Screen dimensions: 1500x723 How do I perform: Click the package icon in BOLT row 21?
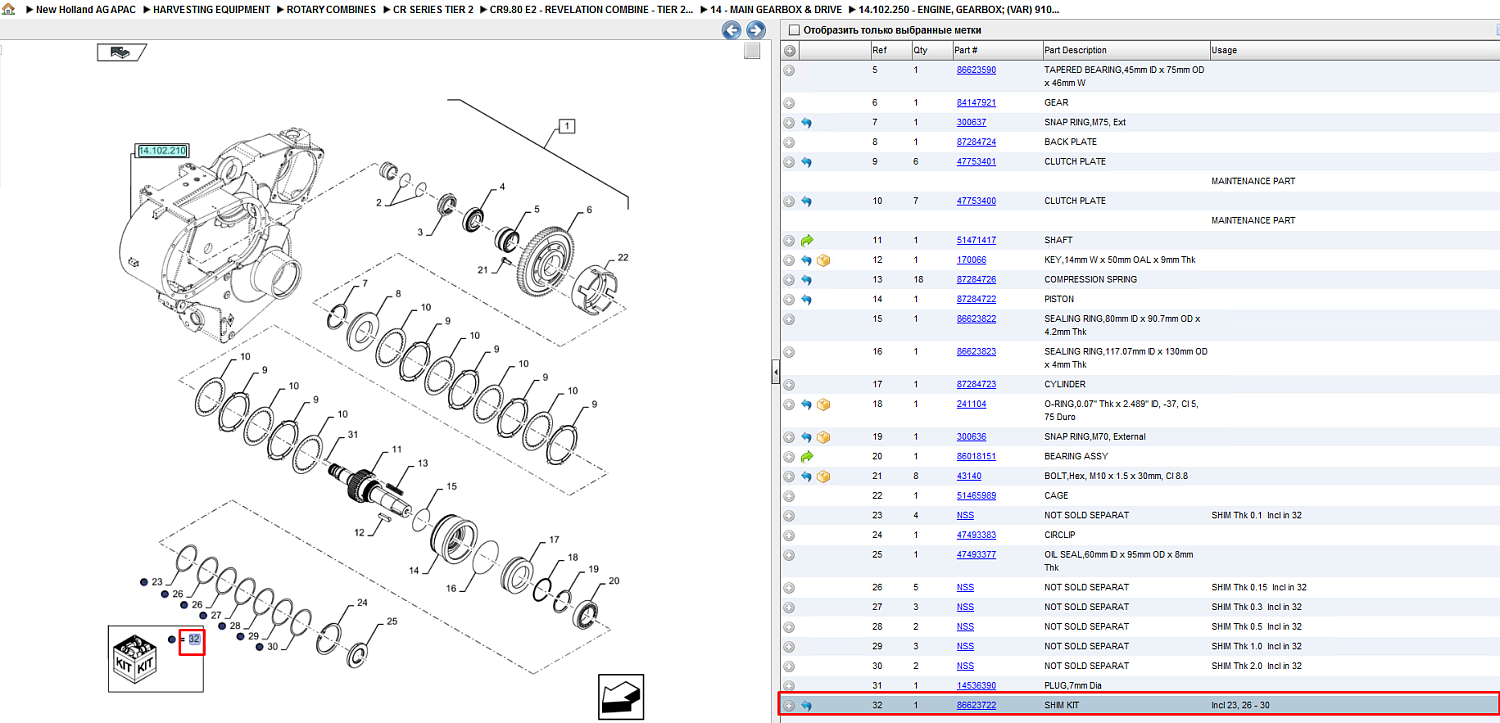824,476
